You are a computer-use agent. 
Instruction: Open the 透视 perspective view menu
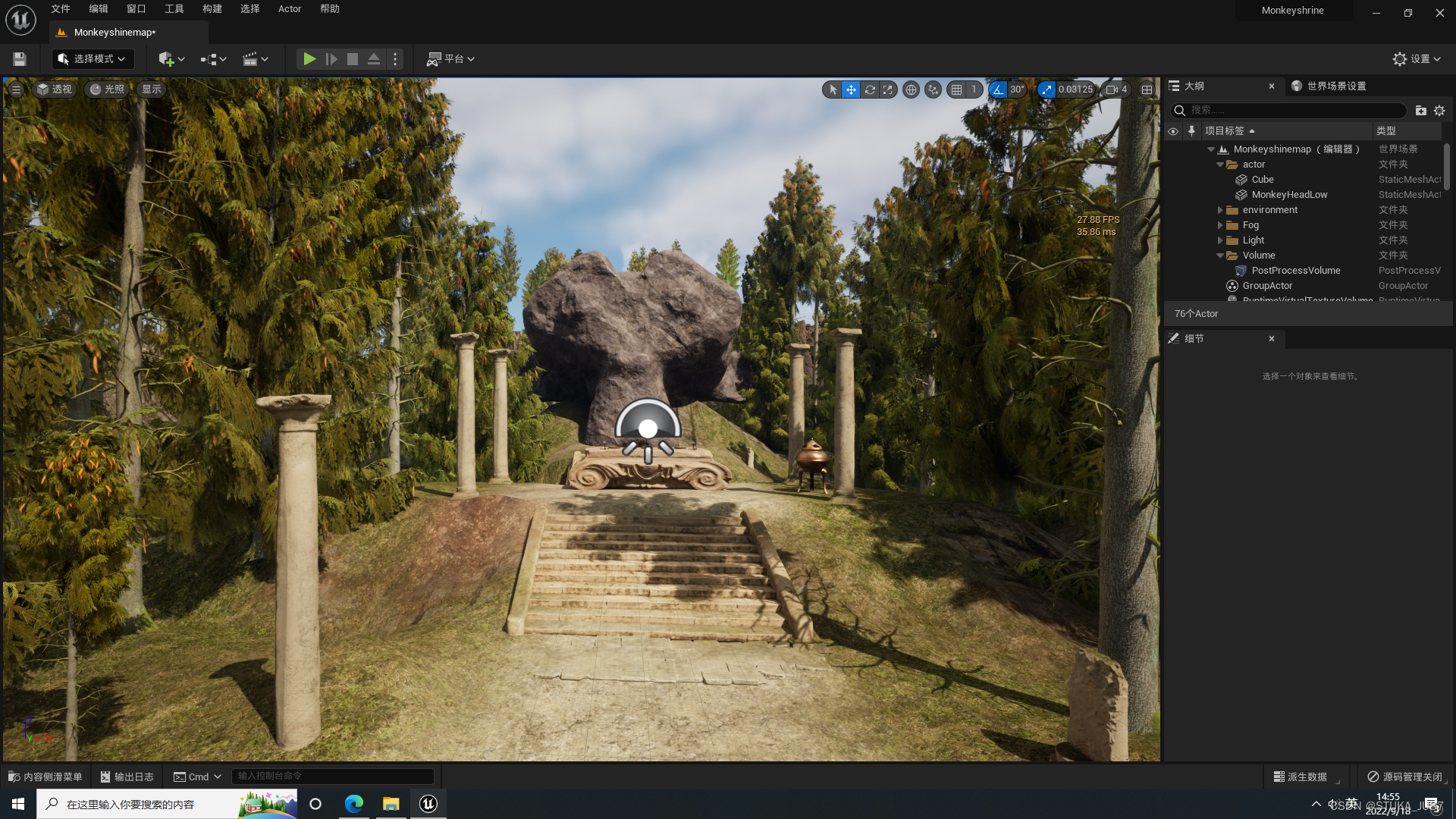pos(55,89)
